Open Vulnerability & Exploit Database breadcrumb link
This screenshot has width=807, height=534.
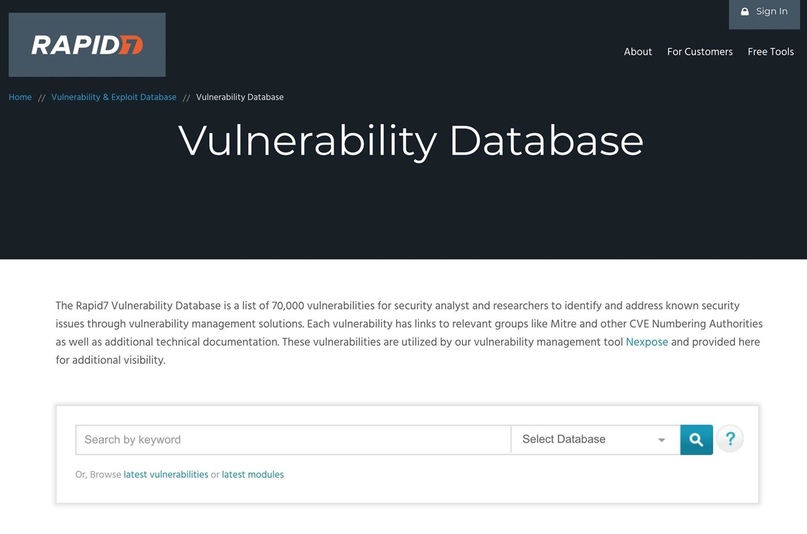113,97
